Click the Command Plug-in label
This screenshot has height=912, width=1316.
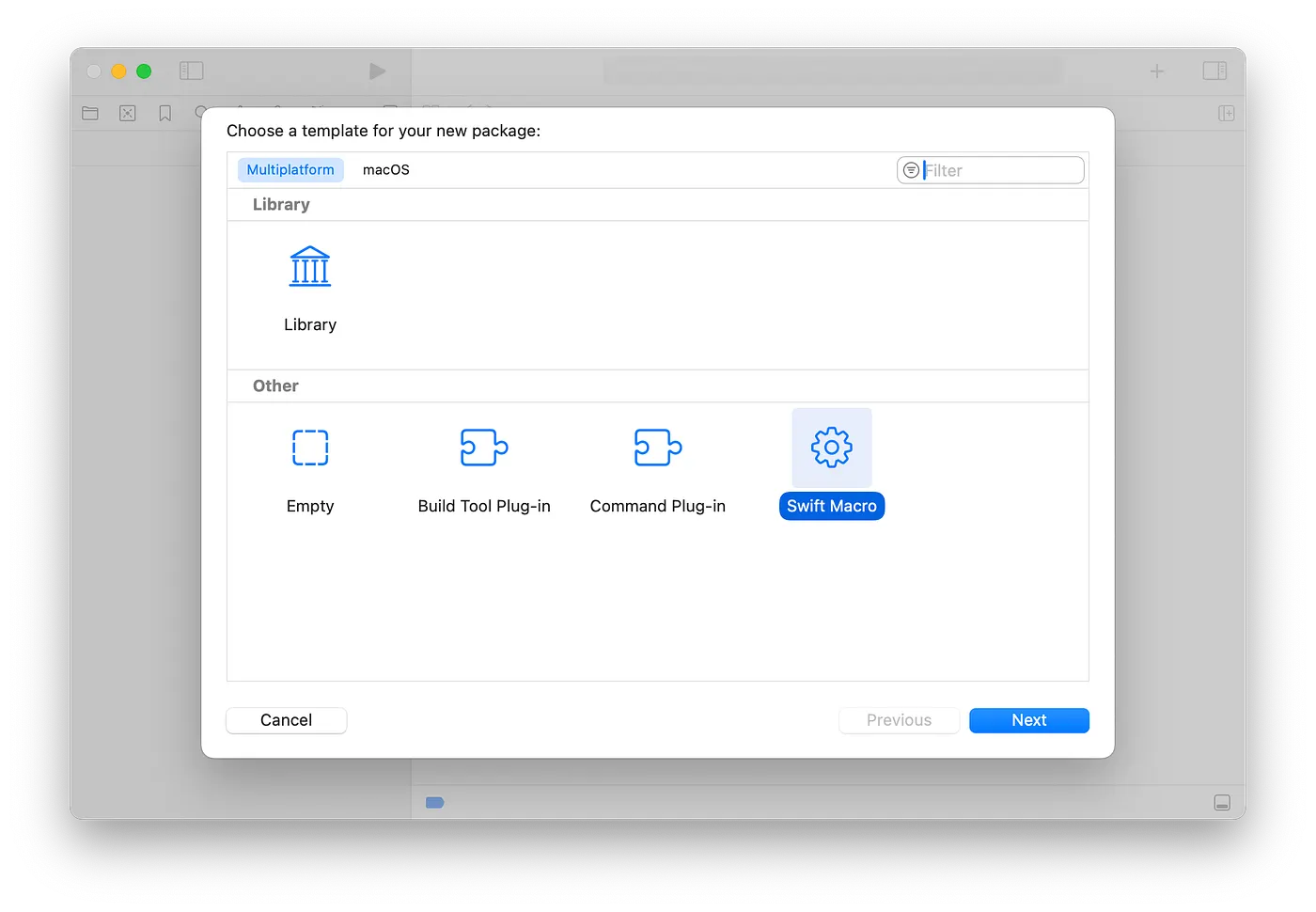click(658, 506)
